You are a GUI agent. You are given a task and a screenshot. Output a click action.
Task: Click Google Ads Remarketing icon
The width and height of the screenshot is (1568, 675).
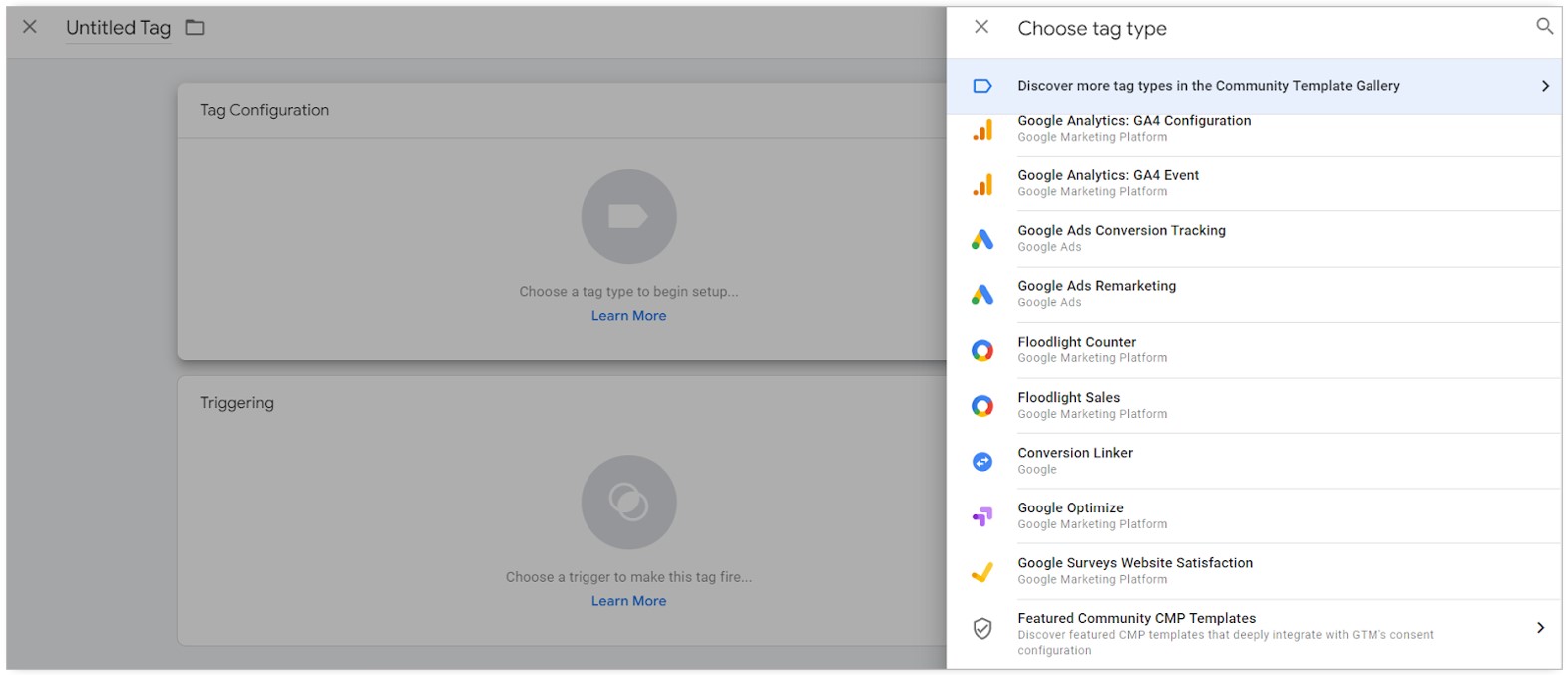tap(982, 294)
